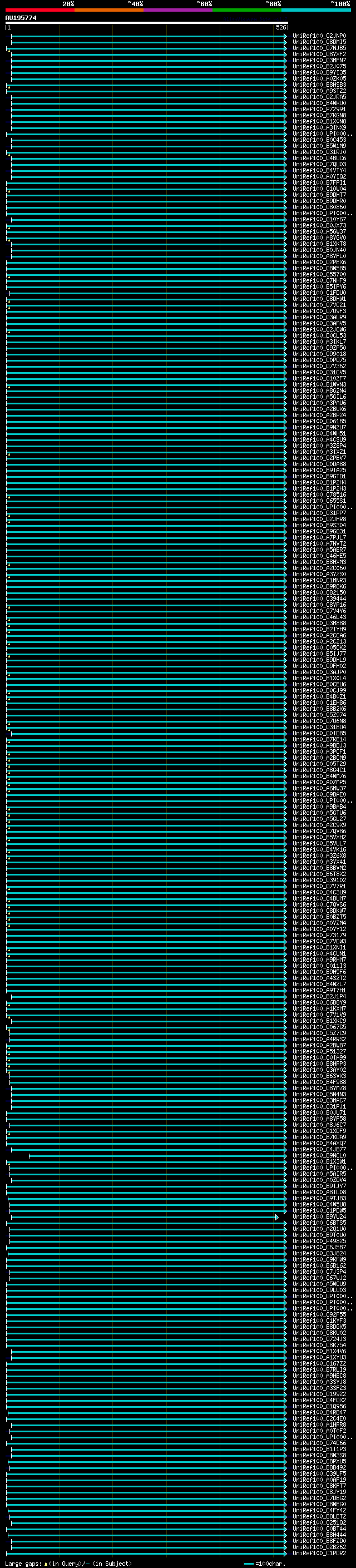
Task: Select the UniRef100_Q9BAE0 label
Action: [319, 794]
